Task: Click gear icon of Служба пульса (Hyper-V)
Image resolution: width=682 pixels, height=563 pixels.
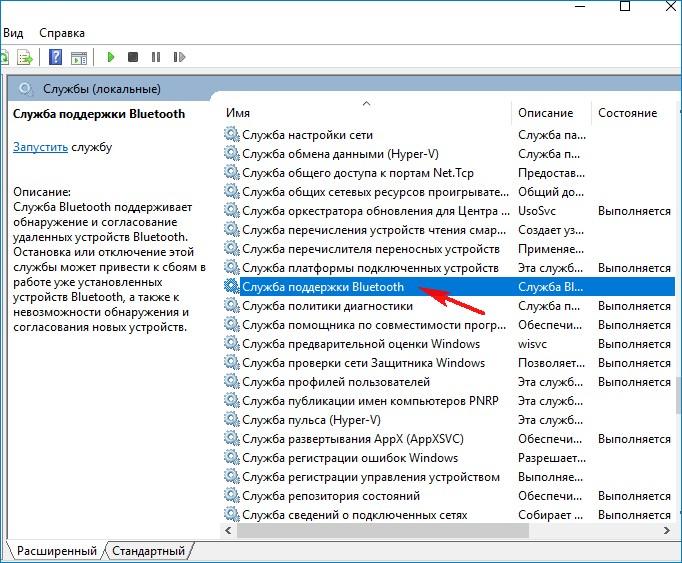Action: 231,420
